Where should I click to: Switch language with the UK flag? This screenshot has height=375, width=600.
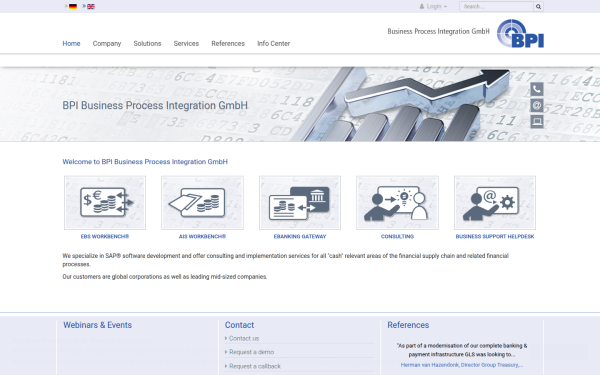click(91, 7)
